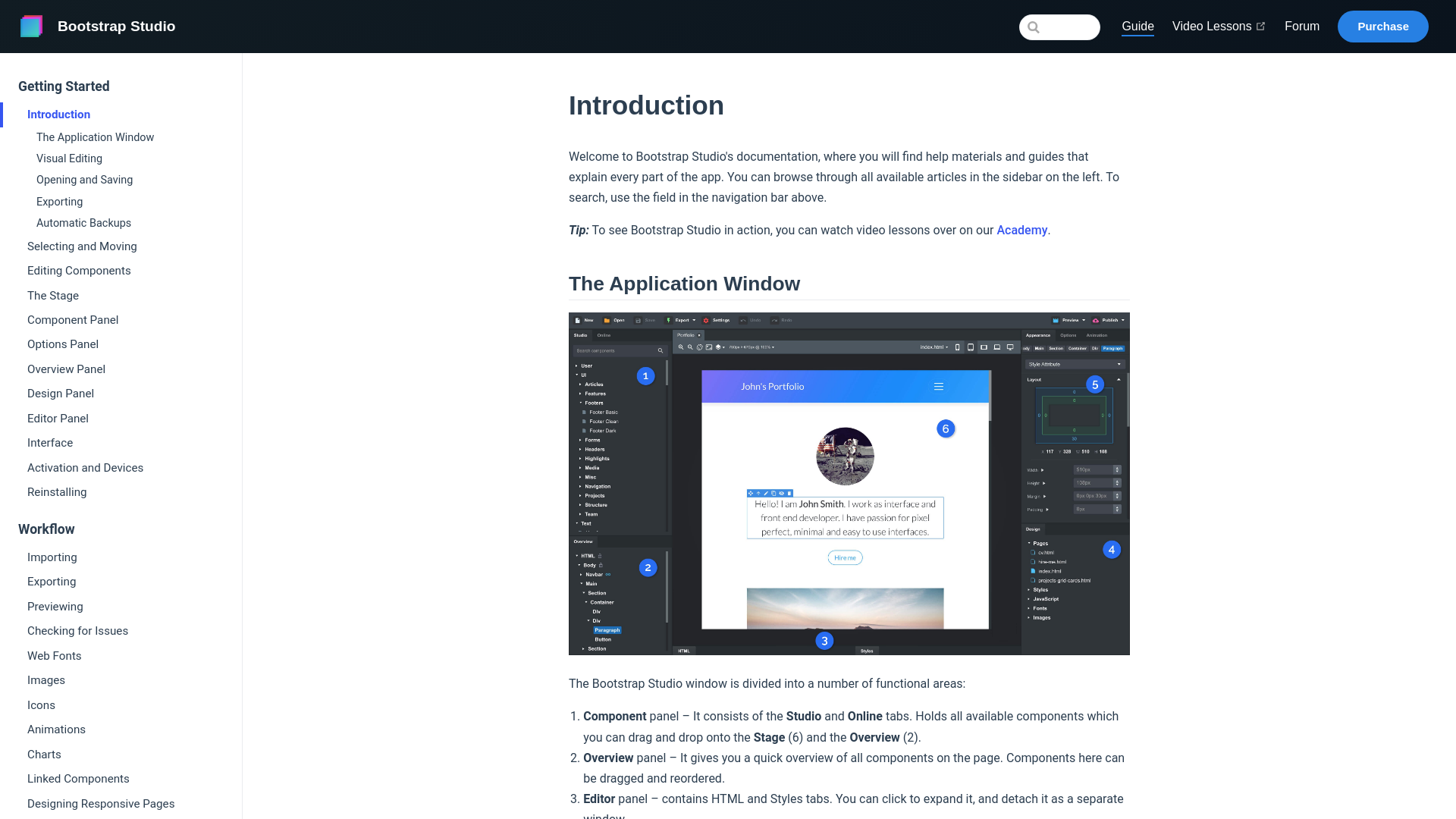Open the Reinstalling article
This screenshot has width=1456, height=819.
pyautogui.click(x=57, y=492)
